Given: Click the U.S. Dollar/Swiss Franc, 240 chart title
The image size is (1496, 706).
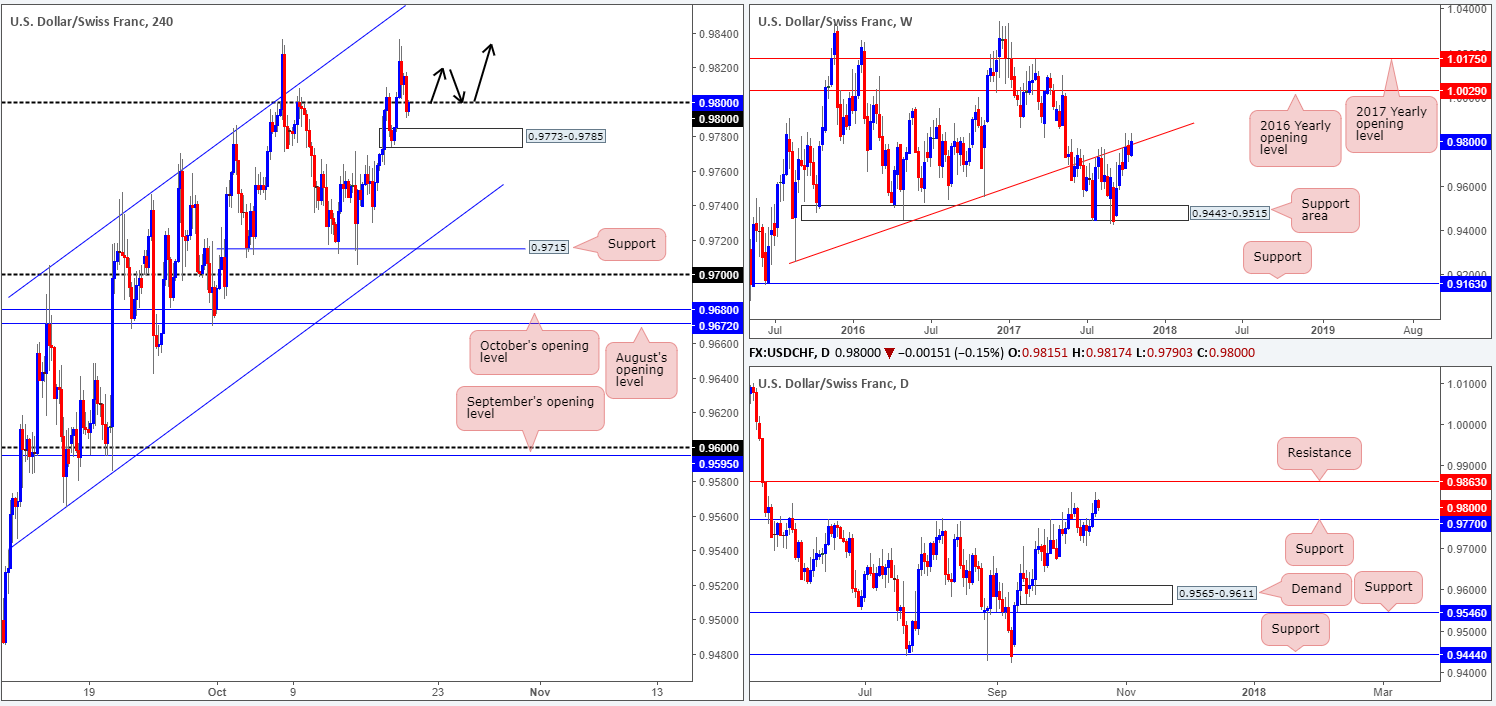Looking at the screenshot, I should pos(92,21).
